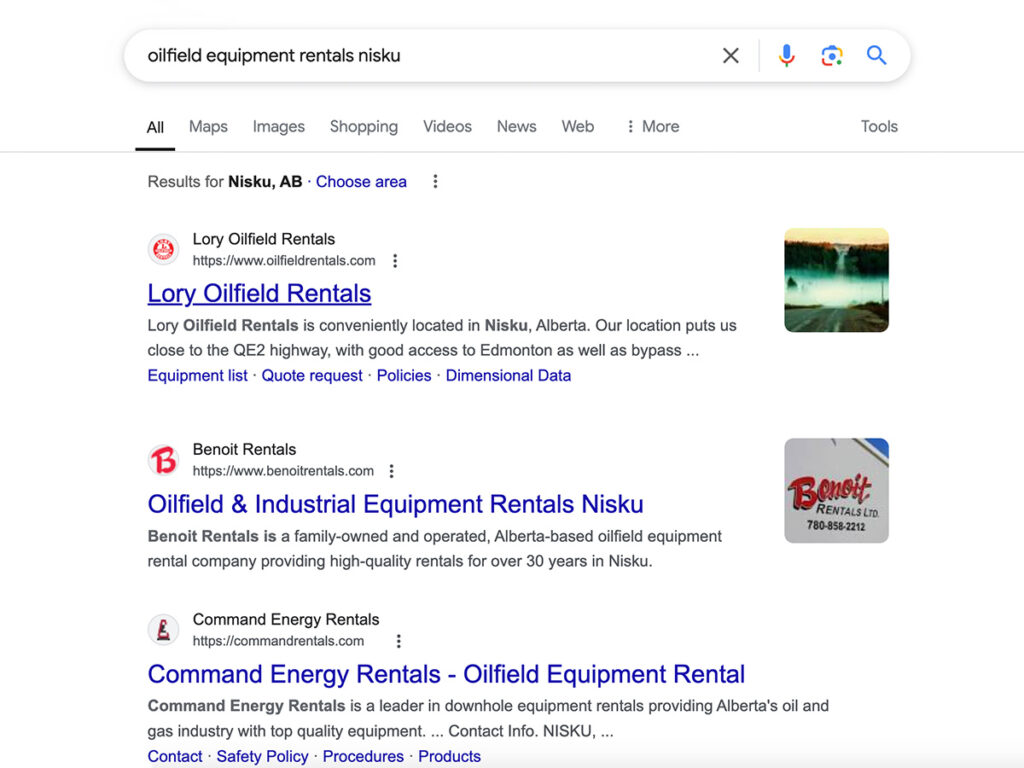Click the Choose area link
The image size is (1024, 768).
click(361, 181)
